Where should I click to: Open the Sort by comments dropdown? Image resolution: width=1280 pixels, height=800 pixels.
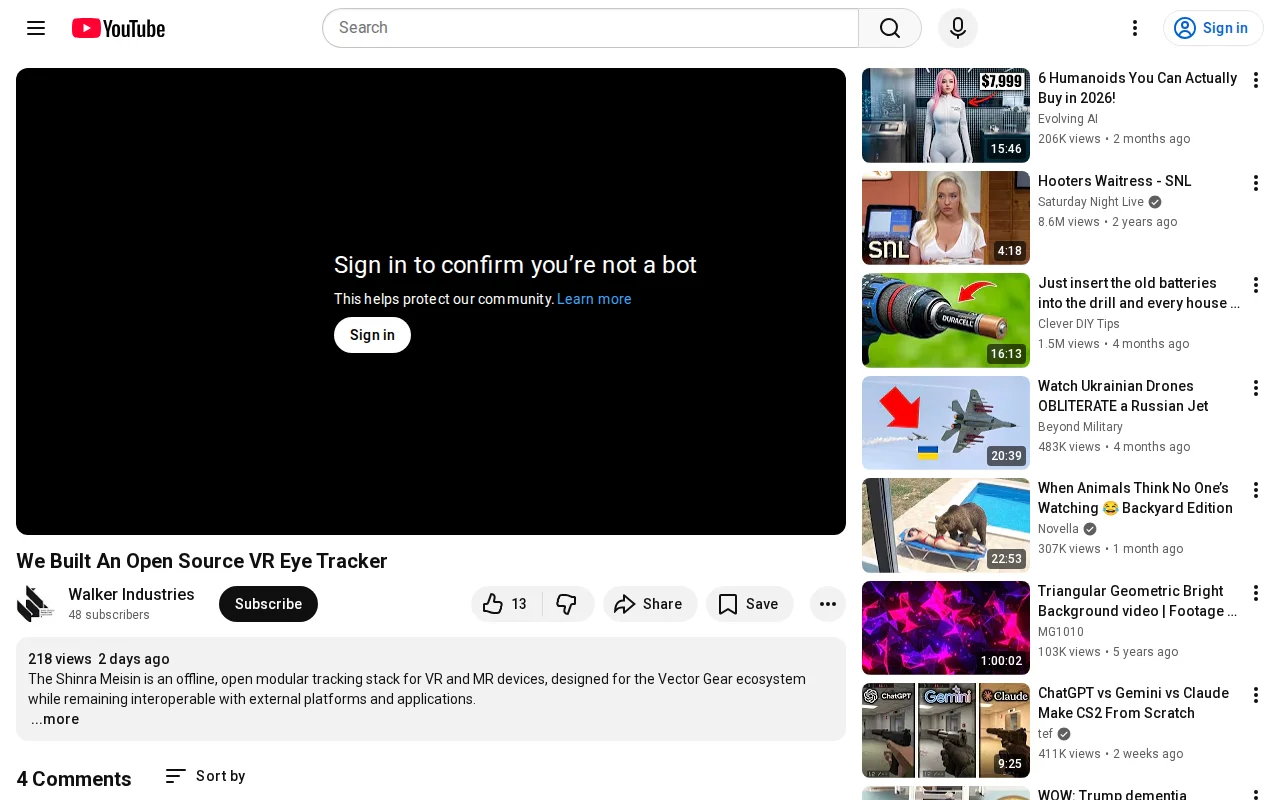click(x=205, y=776)
